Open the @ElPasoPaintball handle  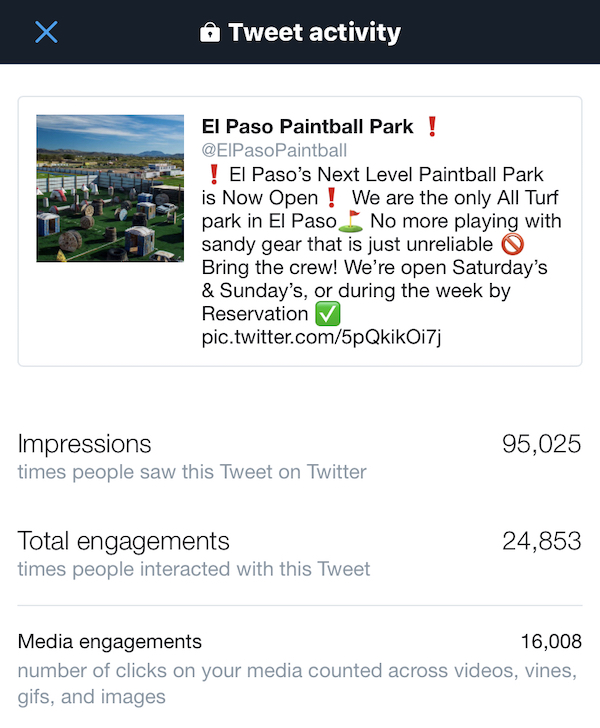[x=274, y=150]
